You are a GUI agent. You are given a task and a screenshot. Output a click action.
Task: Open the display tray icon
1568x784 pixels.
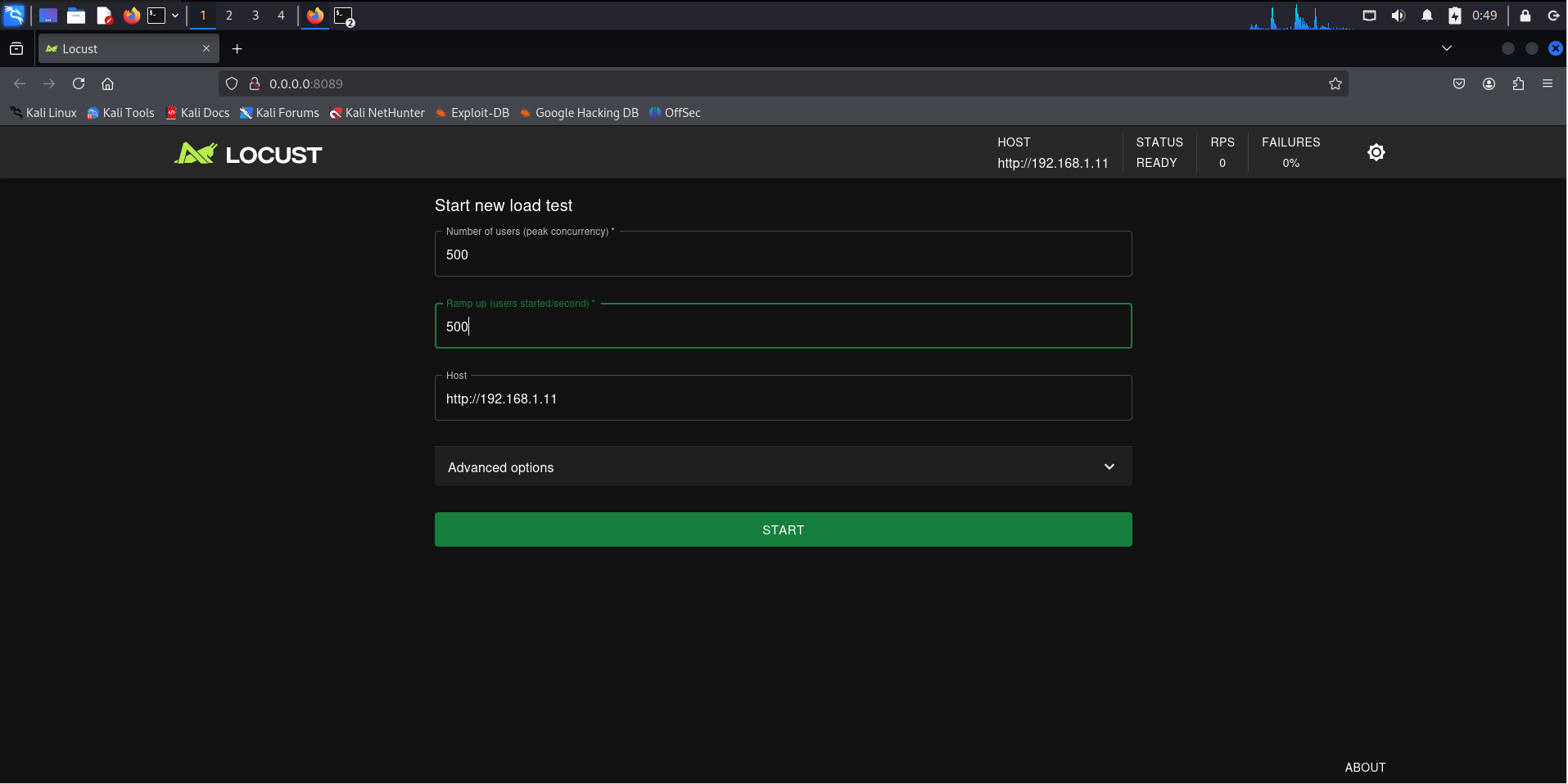(x=1369, y=16)
